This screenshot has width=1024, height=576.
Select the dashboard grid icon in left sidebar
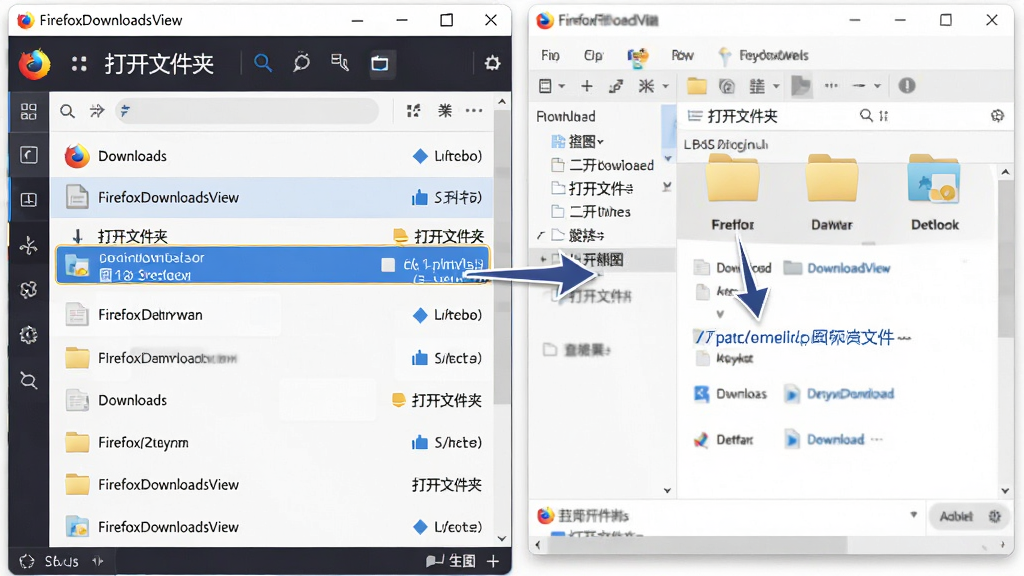click(x=29, y=111)
